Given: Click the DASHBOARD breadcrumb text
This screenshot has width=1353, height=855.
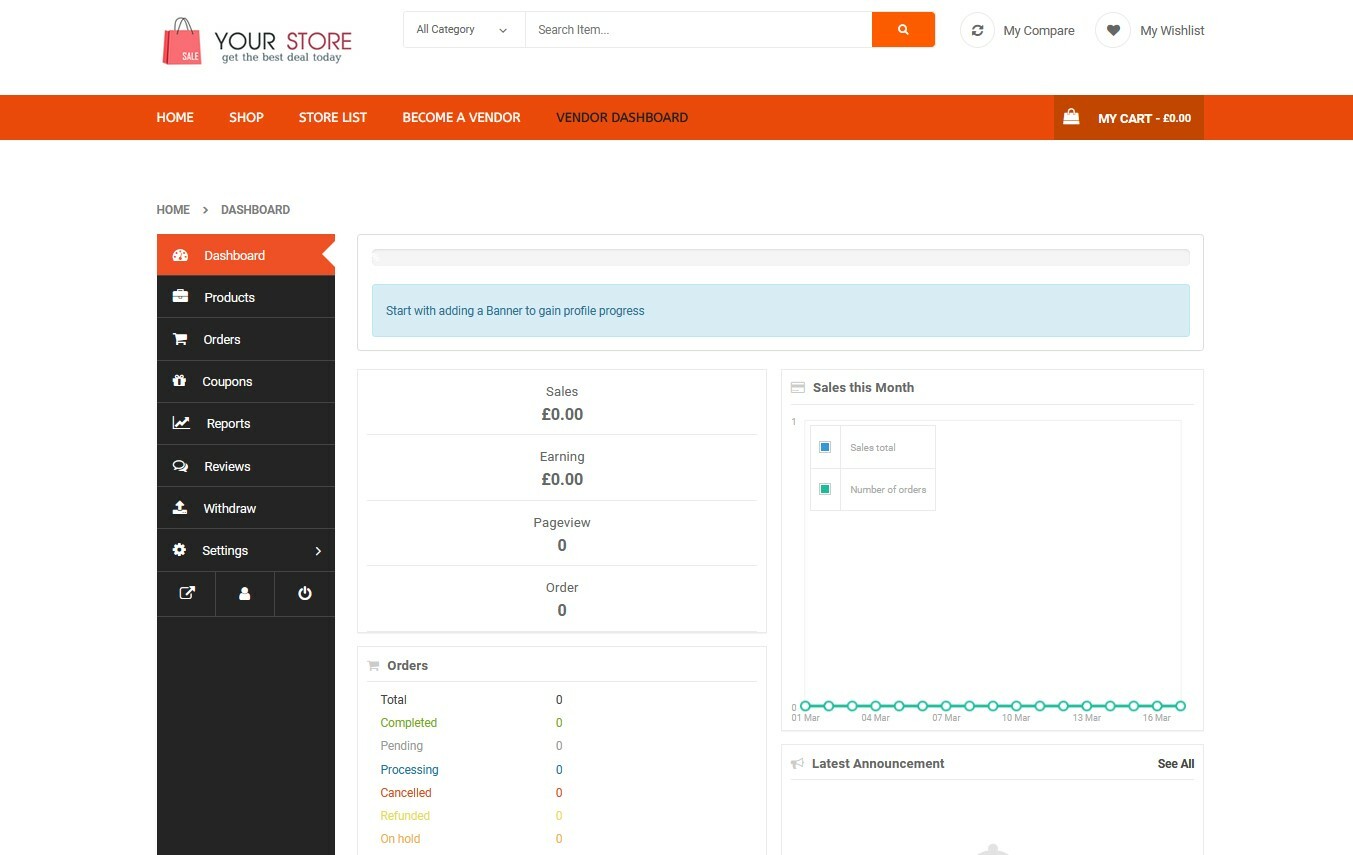Looking at the screenshot, I should click(255, 210).
